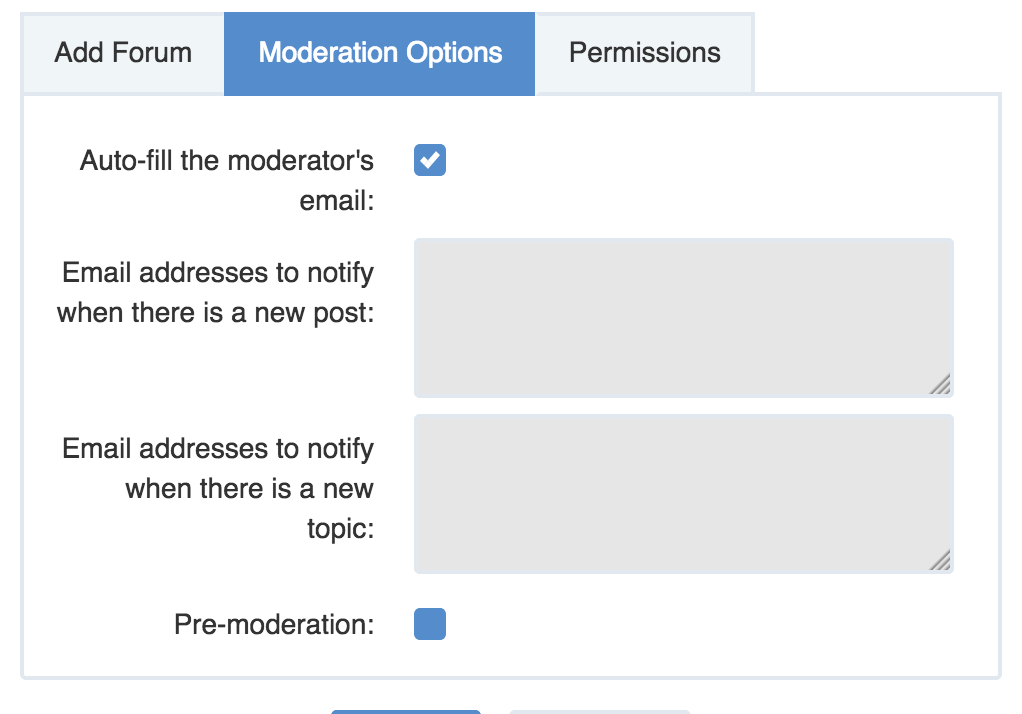1022x714 pixels.
Task: Click the resize grip of the new post textarea
Action: click(941, 385)
